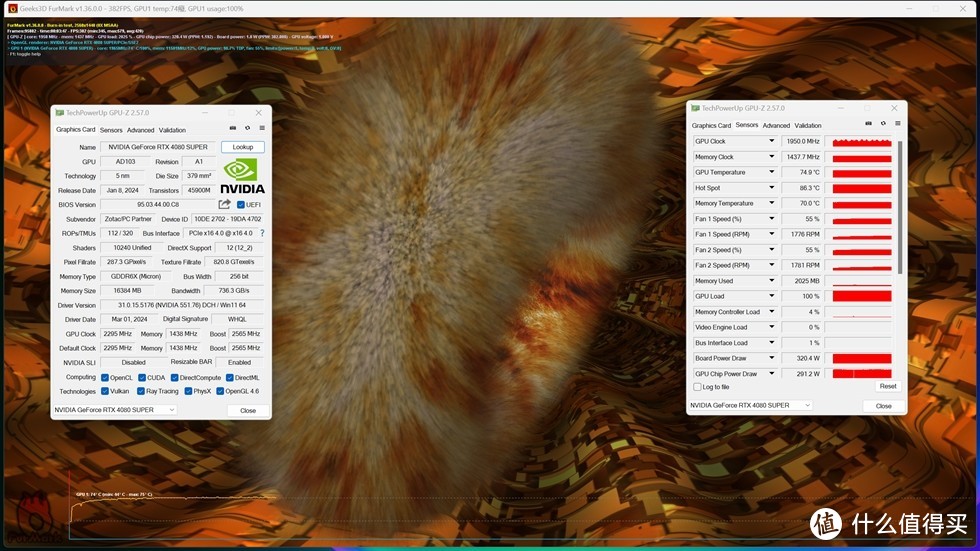
Task: Click the Bus Interface question mark icon
Action: click(262, 233)
